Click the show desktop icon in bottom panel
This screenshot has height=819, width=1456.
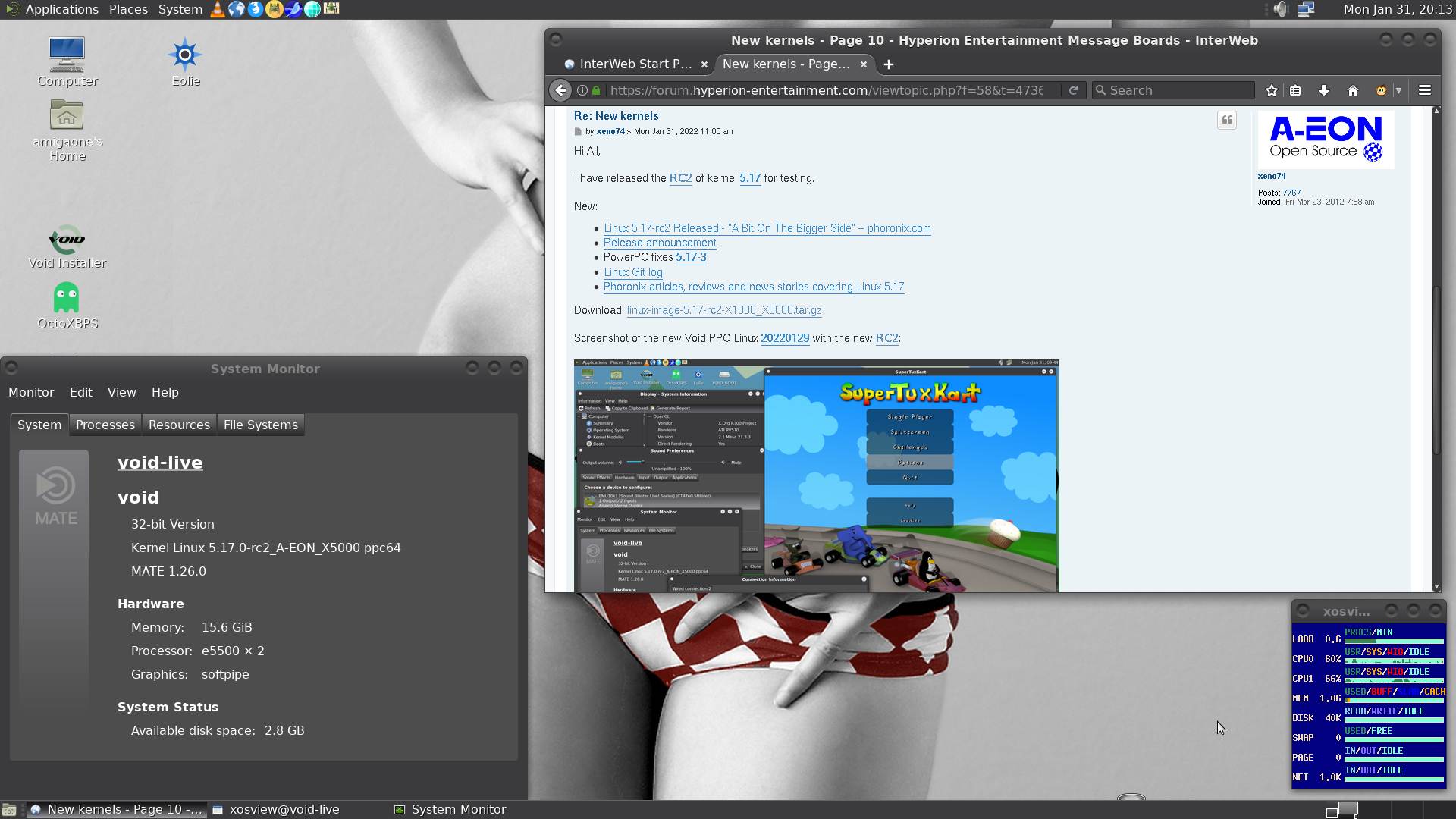pyautogui.click(x=9, y=810)
